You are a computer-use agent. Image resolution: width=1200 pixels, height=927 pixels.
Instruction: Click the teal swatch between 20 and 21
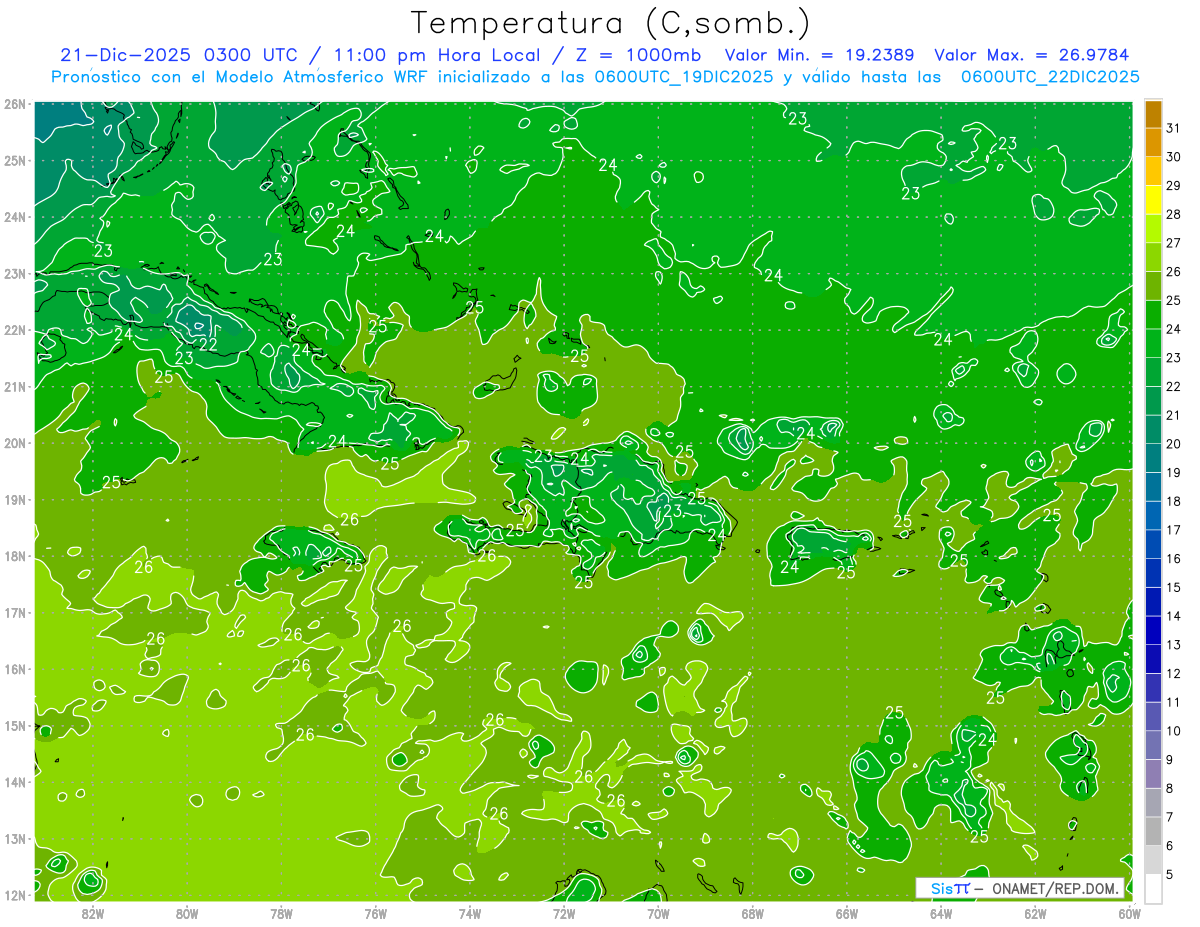[1153, 429]
